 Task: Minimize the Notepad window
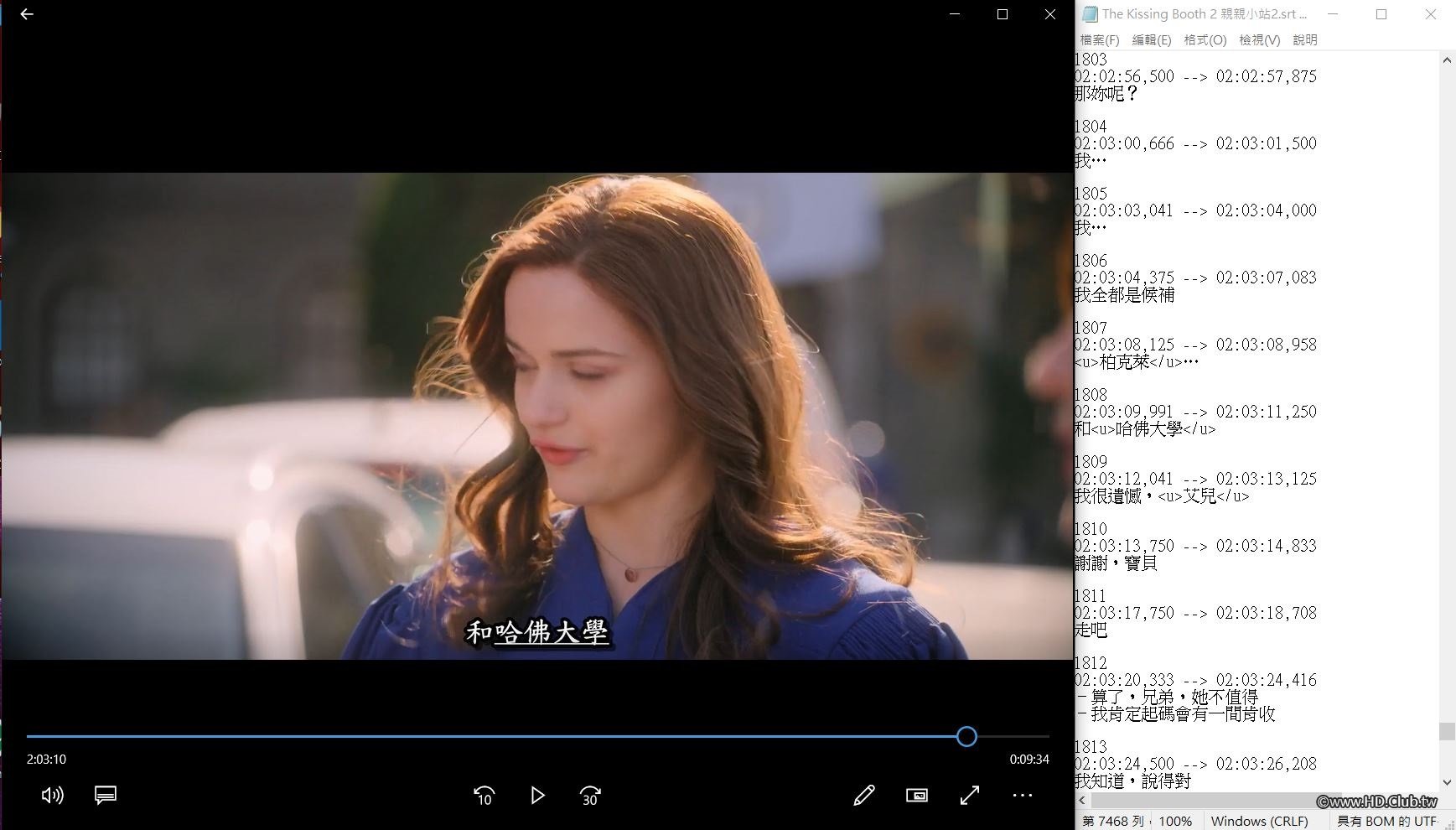(x=1333, y=14)
